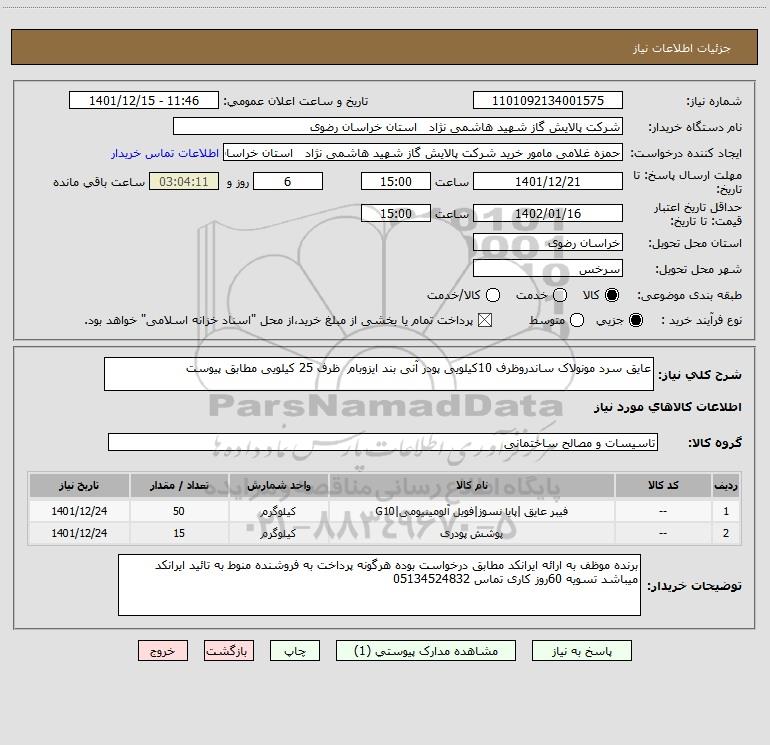This screenshot has height=745, width=770.
Task: Select the خدمت radio button
Action: point(560,295)
